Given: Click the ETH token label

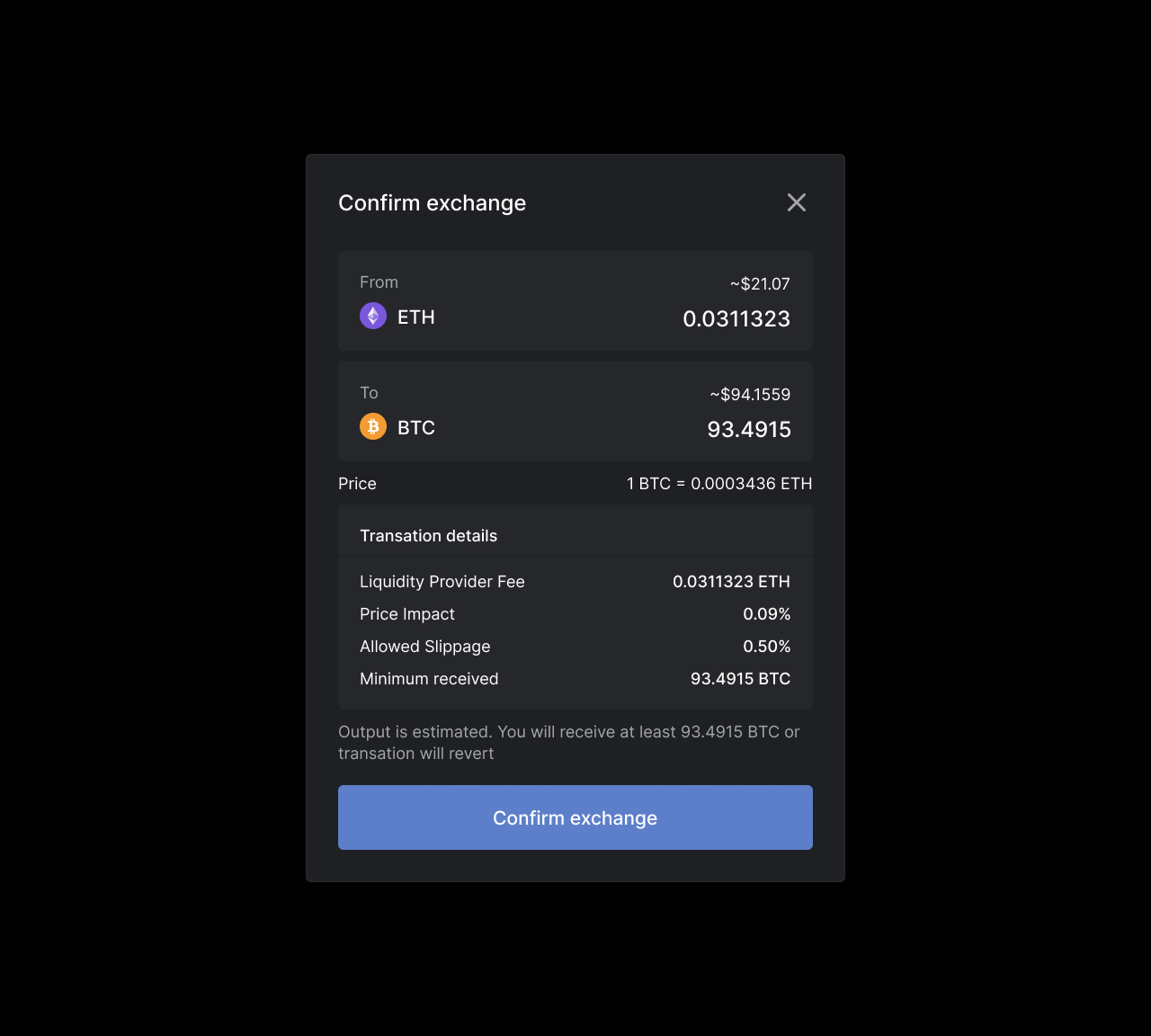Looking at the screenshot, I should pyautogui.click(x=415, y=317).
